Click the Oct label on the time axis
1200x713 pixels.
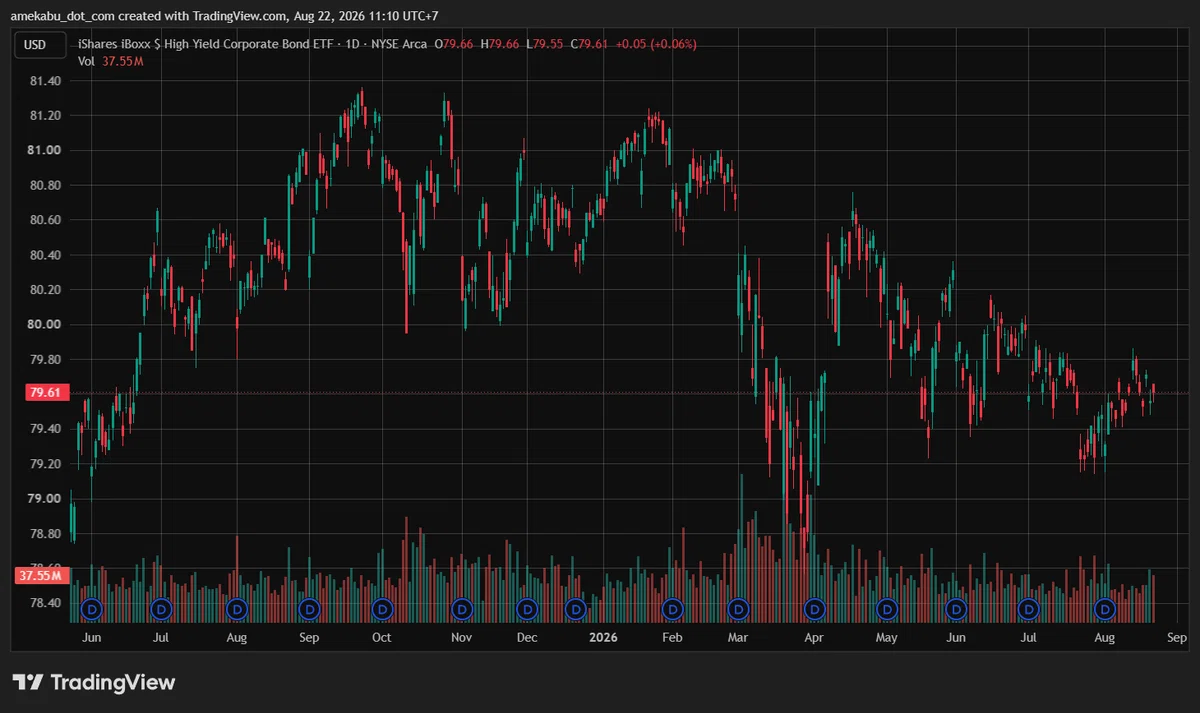382,637
